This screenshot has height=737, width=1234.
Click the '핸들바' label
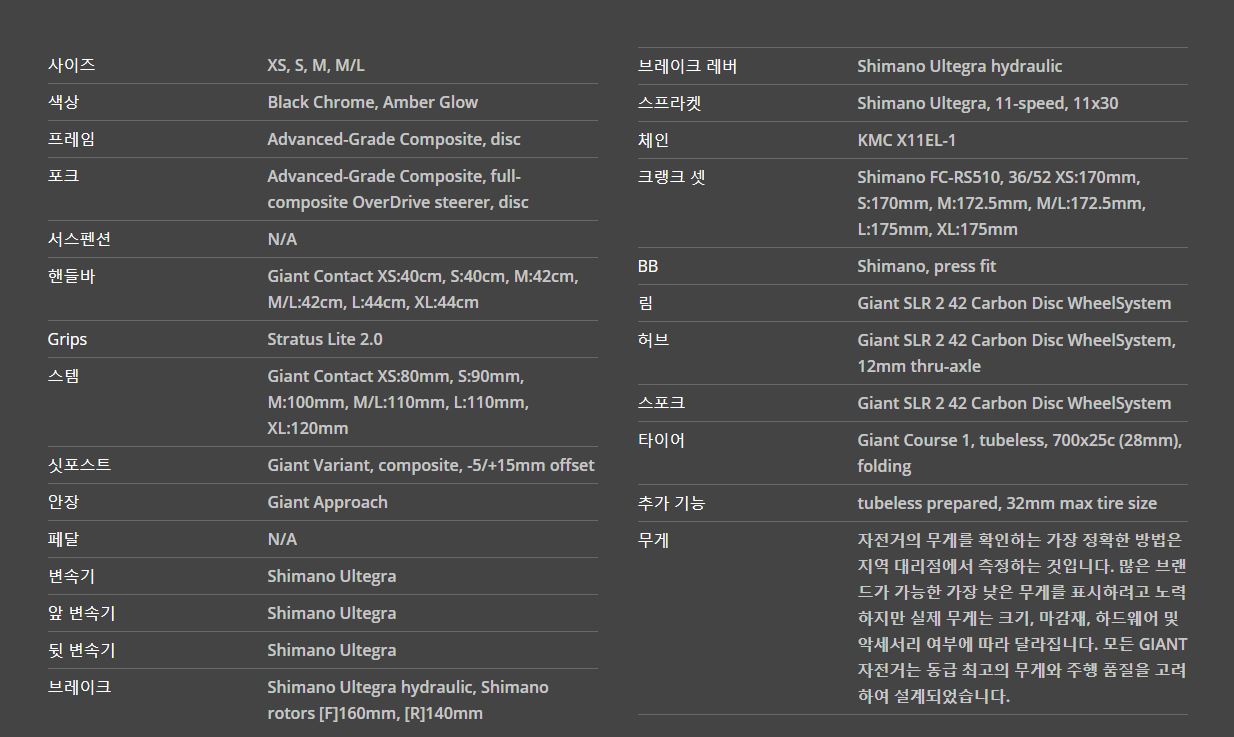[x=72, y=276]
